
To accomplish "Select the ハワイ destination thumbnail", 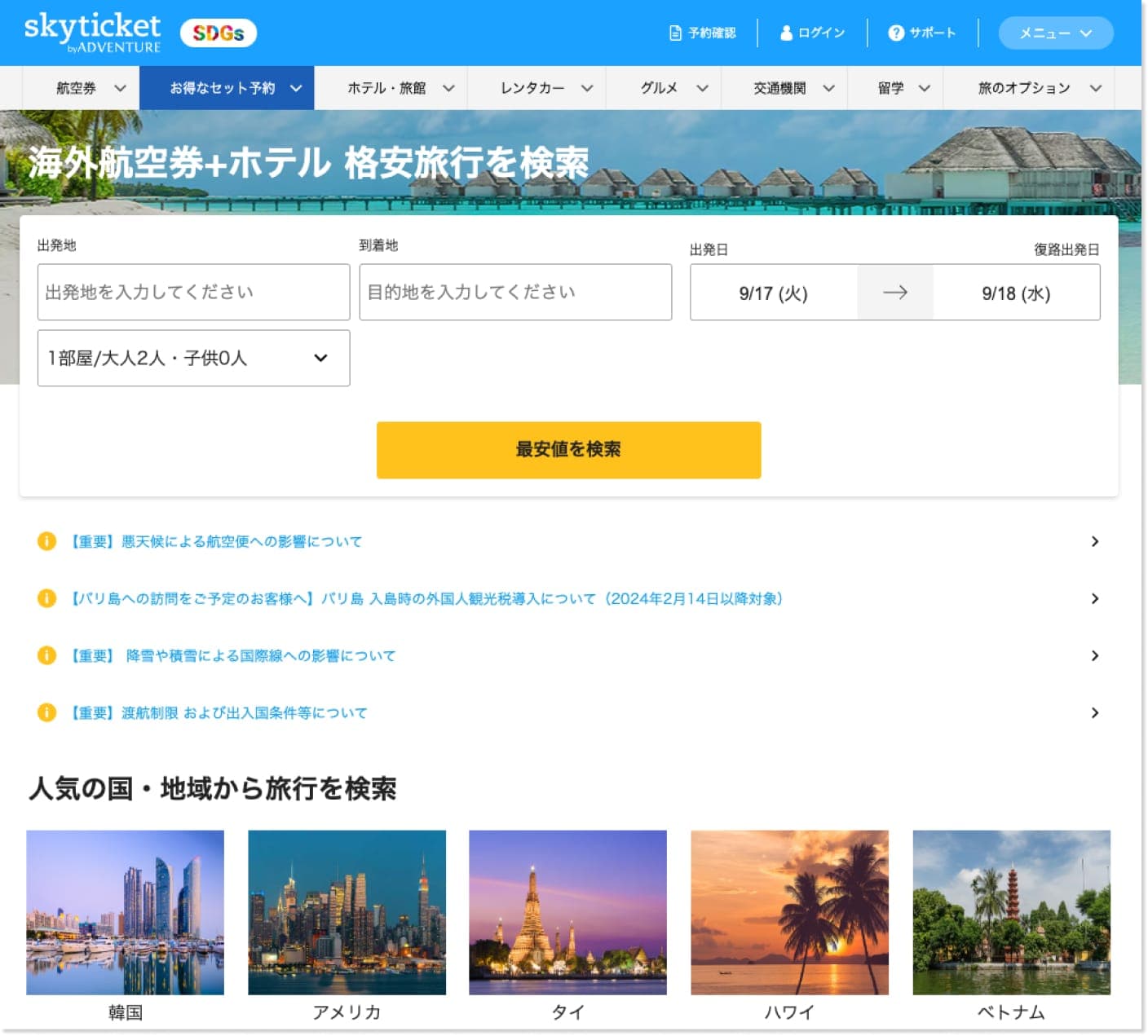I will click(789, 914).
